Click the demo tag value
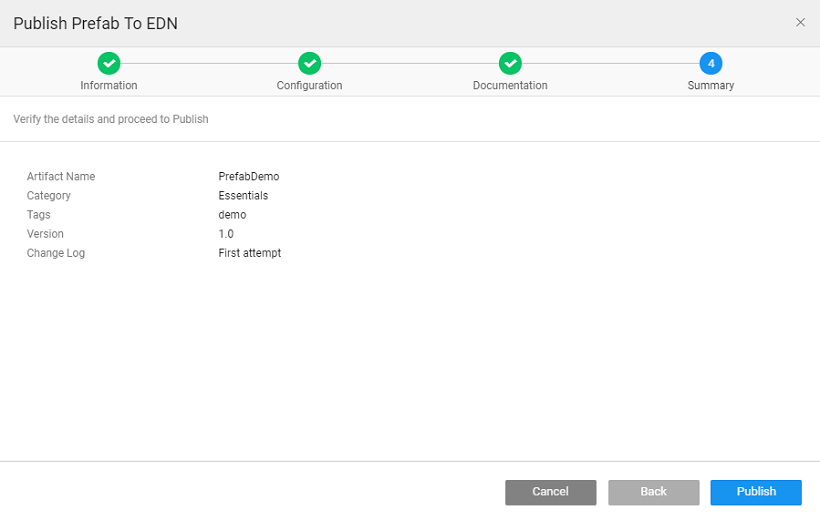This screenshot has height=520, width=820. (x=232, y=215)
